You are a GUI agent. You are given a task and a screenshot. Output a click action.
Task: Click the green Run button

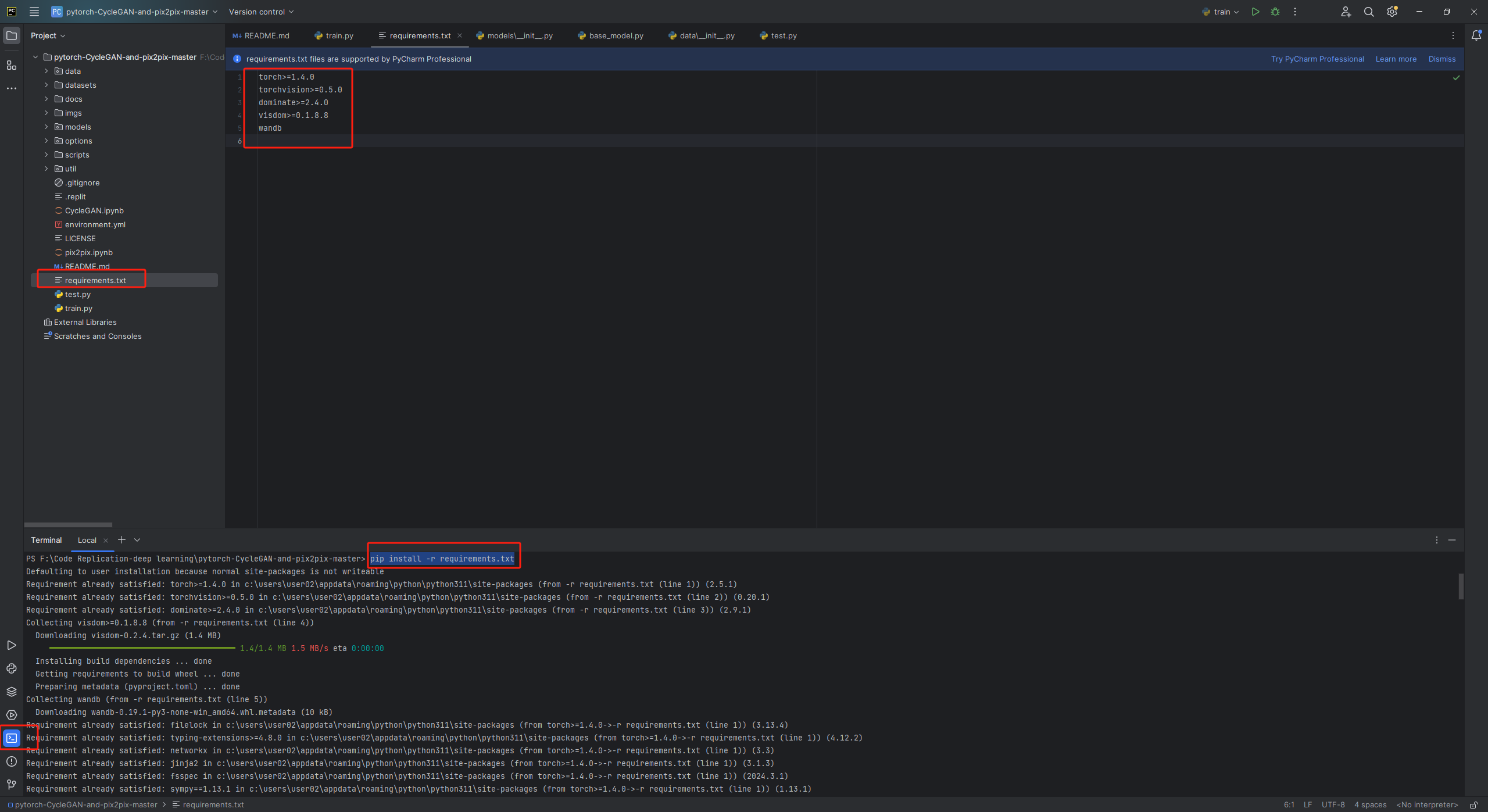pyautogui.click(x=1255, y=12)
